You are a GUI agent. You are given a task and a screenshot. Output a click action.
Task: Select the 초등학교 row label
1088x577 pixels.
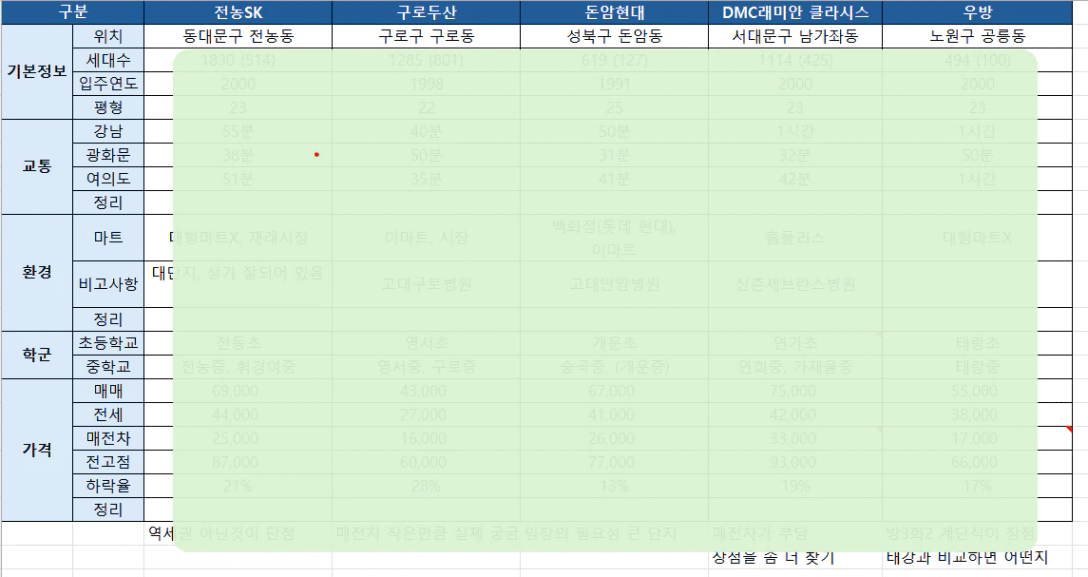(x=108, y=343)
